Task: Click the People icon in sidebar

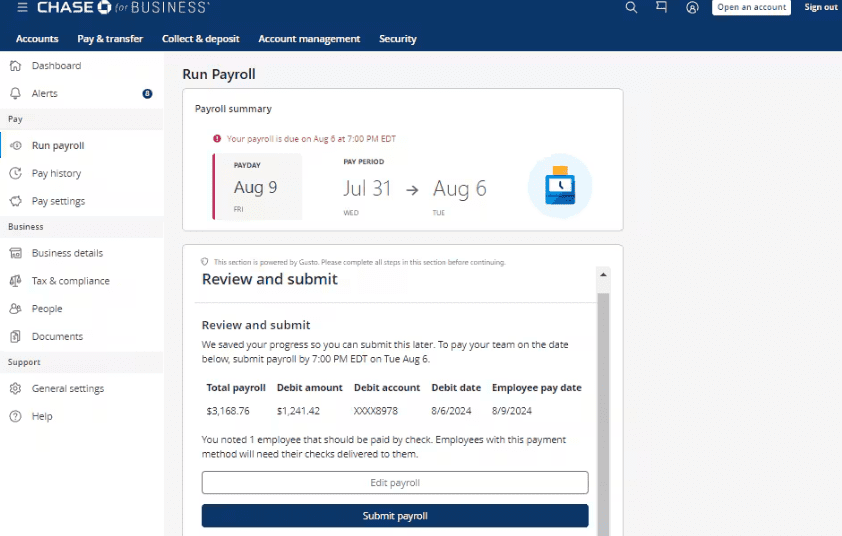Action: [16, 308]
